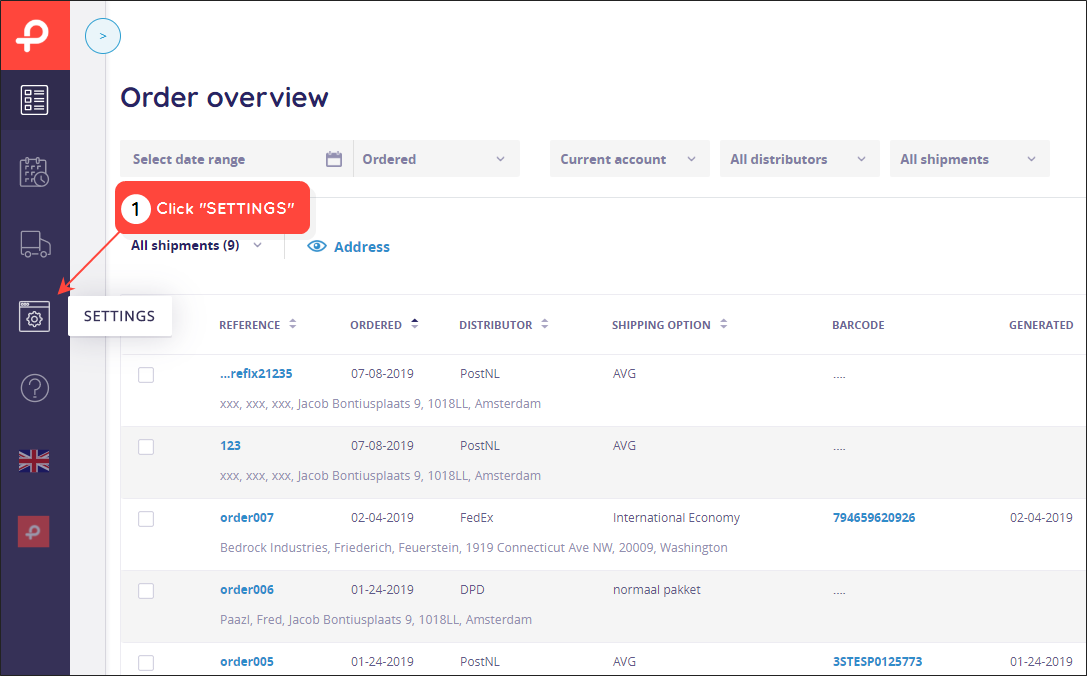
Task: Click the Barcode column header
Action: point(858,325)
